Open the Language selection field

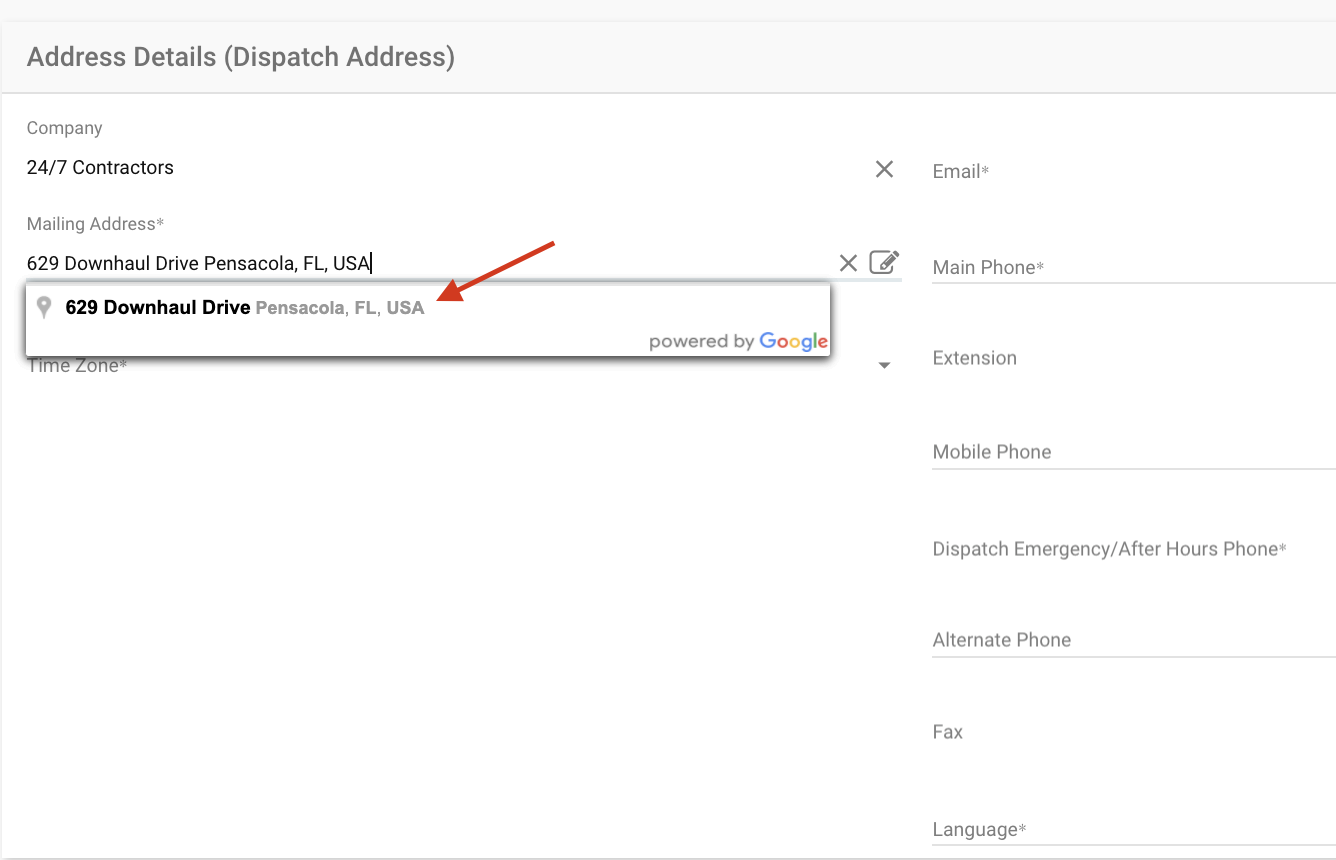point(1130,830)
